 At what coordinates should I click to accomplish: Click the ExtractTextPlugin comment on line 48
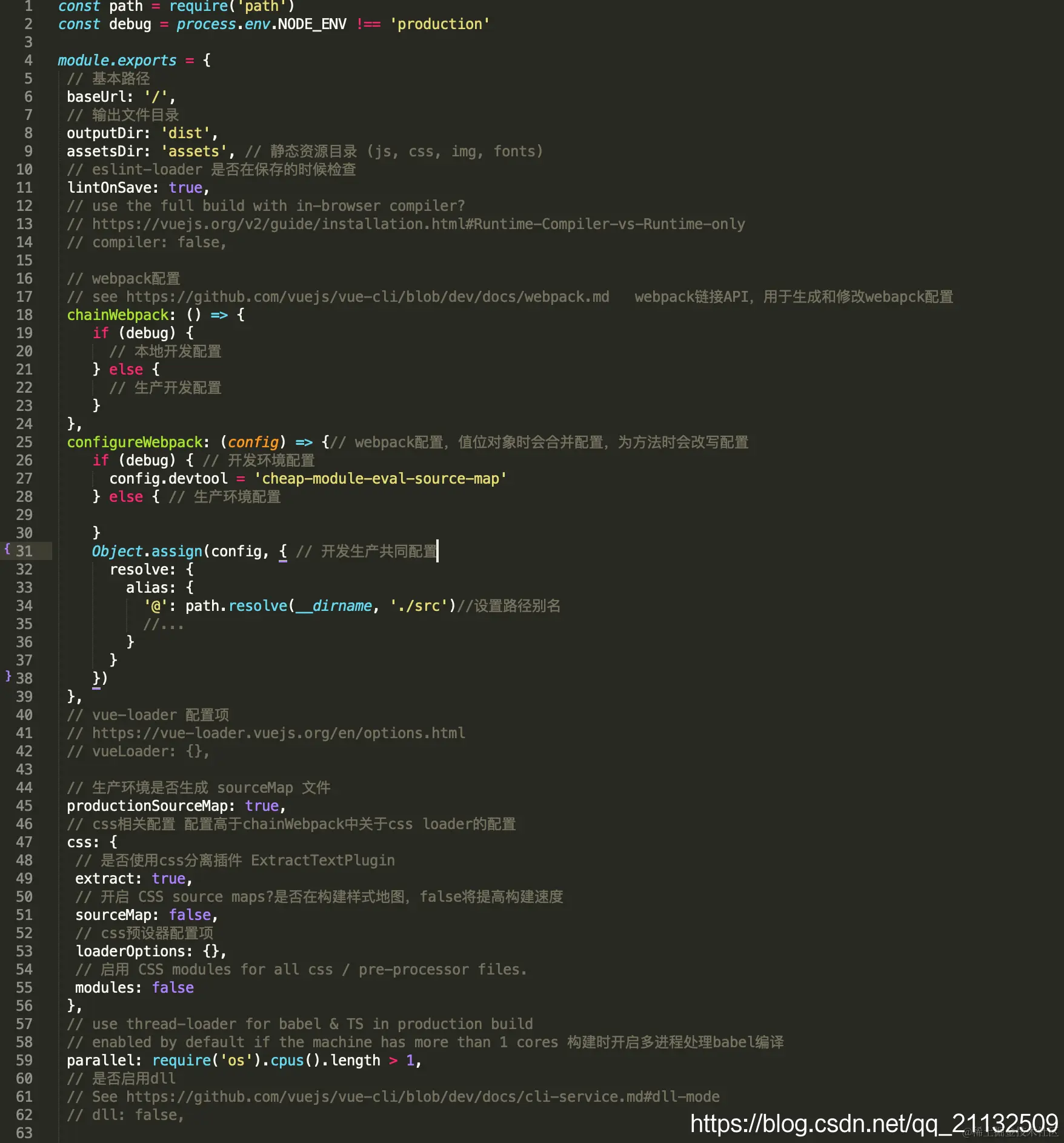(235, 860)
